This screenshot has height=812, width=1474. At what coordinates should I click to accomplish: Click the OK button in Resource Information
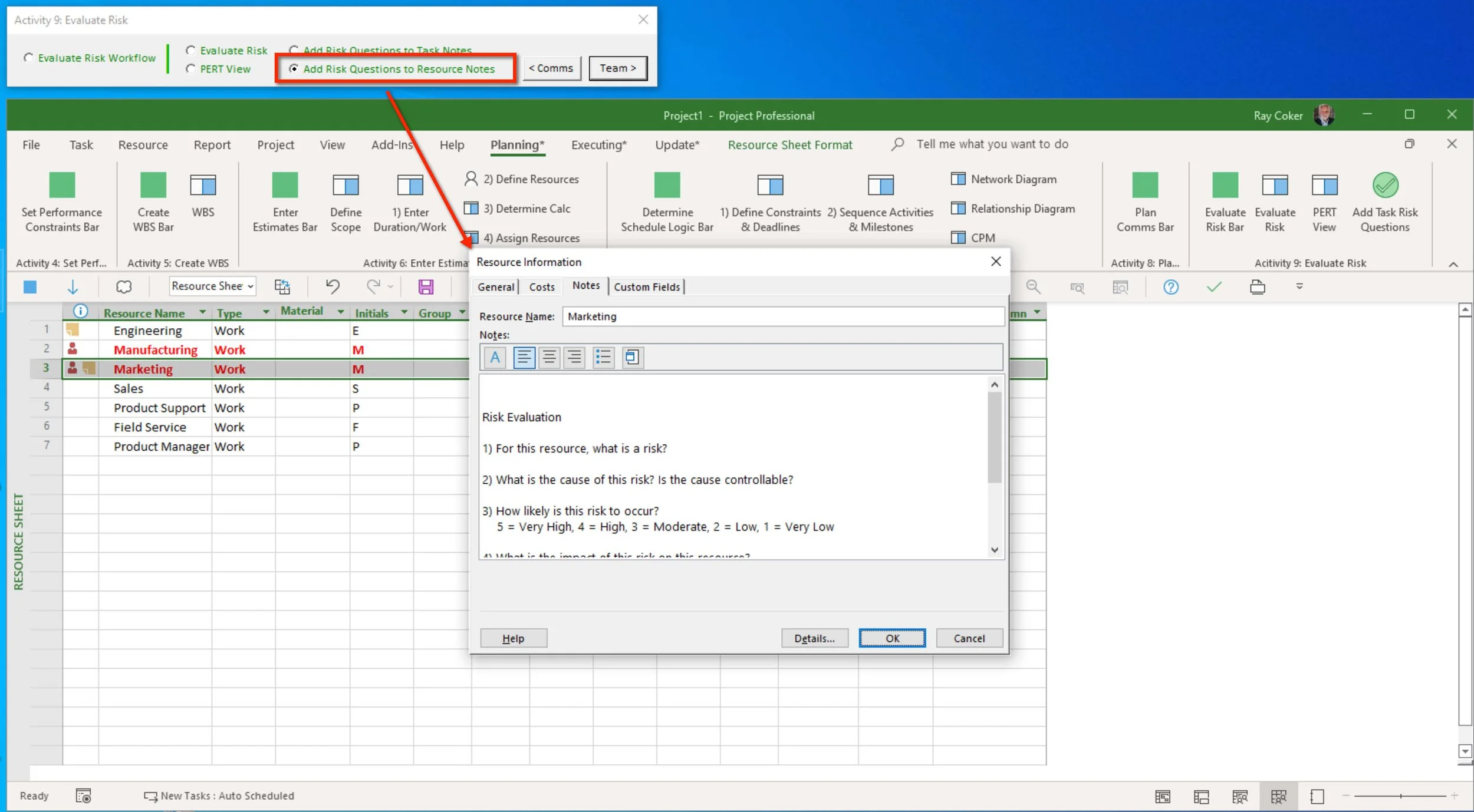pos(891,638)
